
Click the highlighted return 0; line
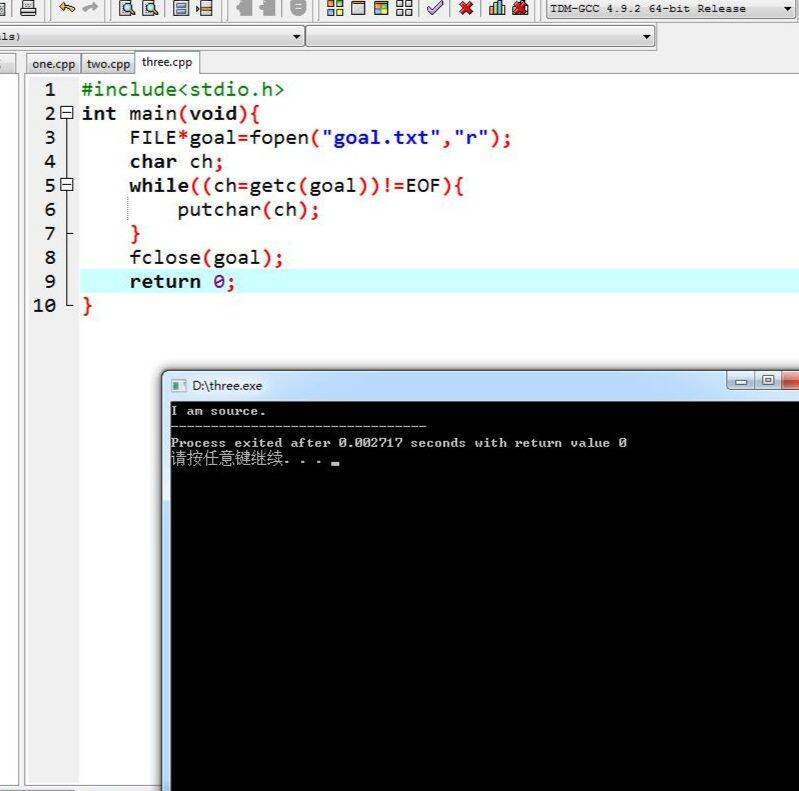pos(439,281)
